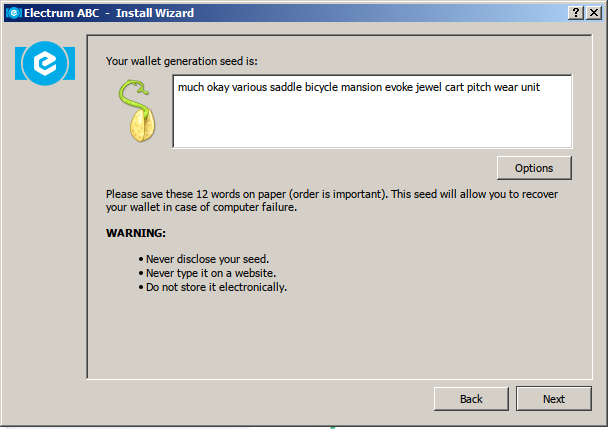Click the "Never disclose your seed." bullet

(204, 259)
